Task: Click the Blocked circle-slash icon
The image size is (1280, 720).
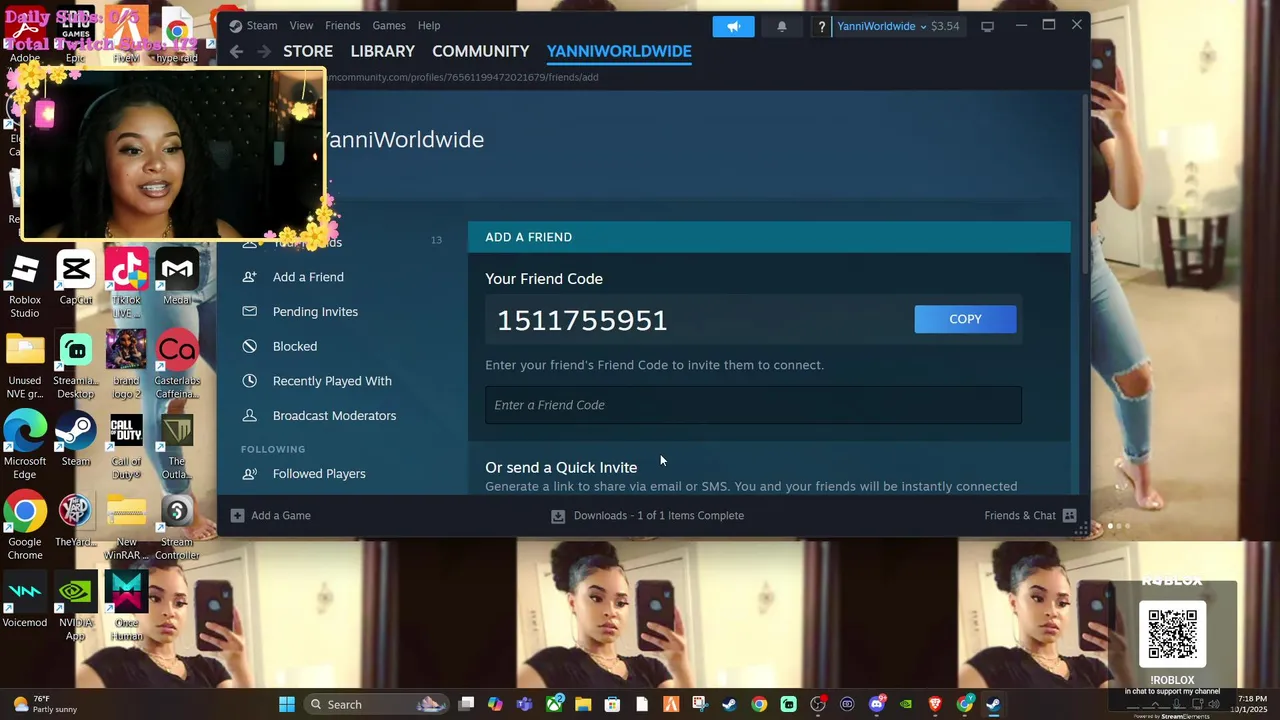Action: point(250,346)
